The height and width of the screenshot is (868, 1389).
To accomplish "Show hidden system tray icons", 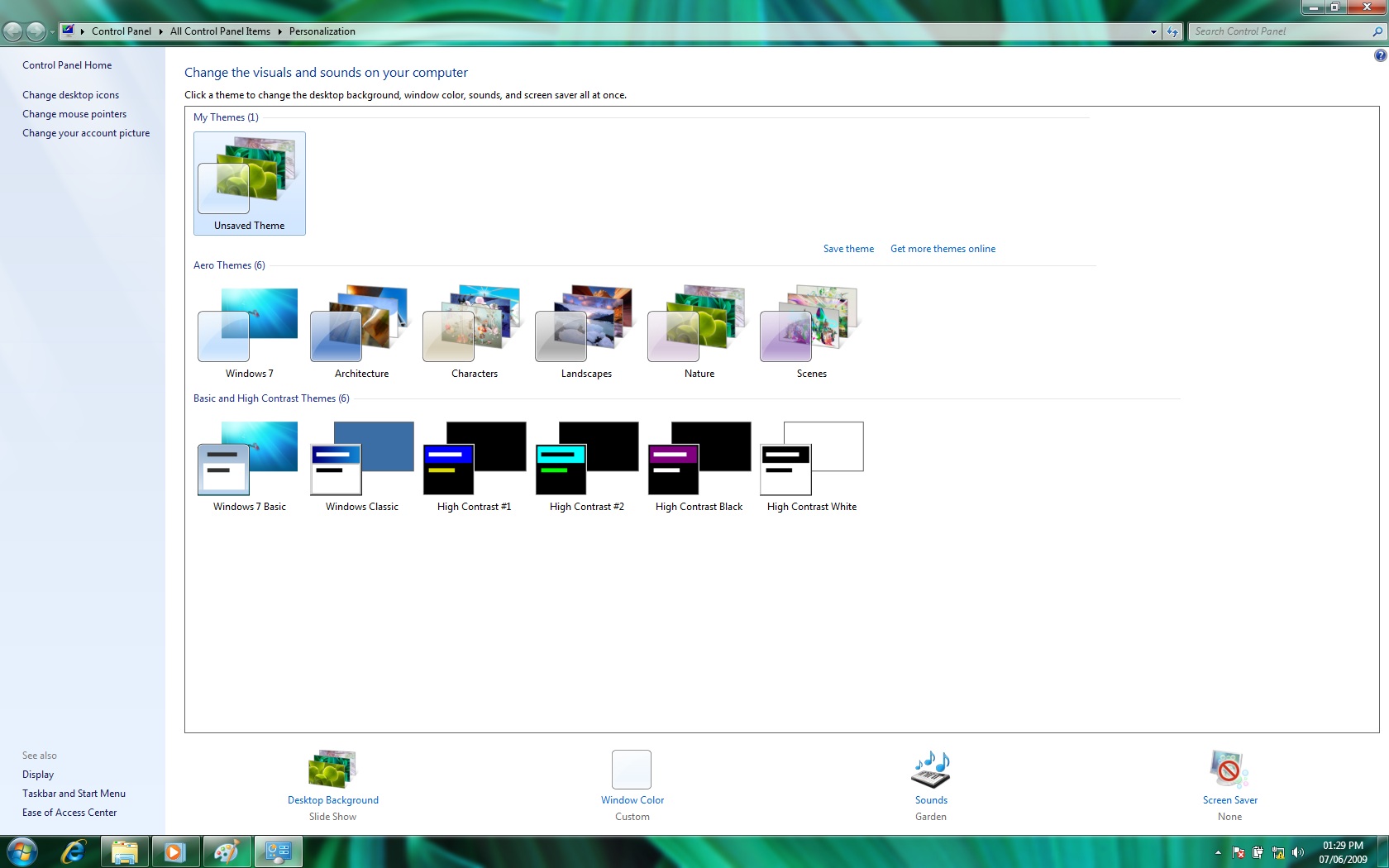I will tap(1218, 852).
